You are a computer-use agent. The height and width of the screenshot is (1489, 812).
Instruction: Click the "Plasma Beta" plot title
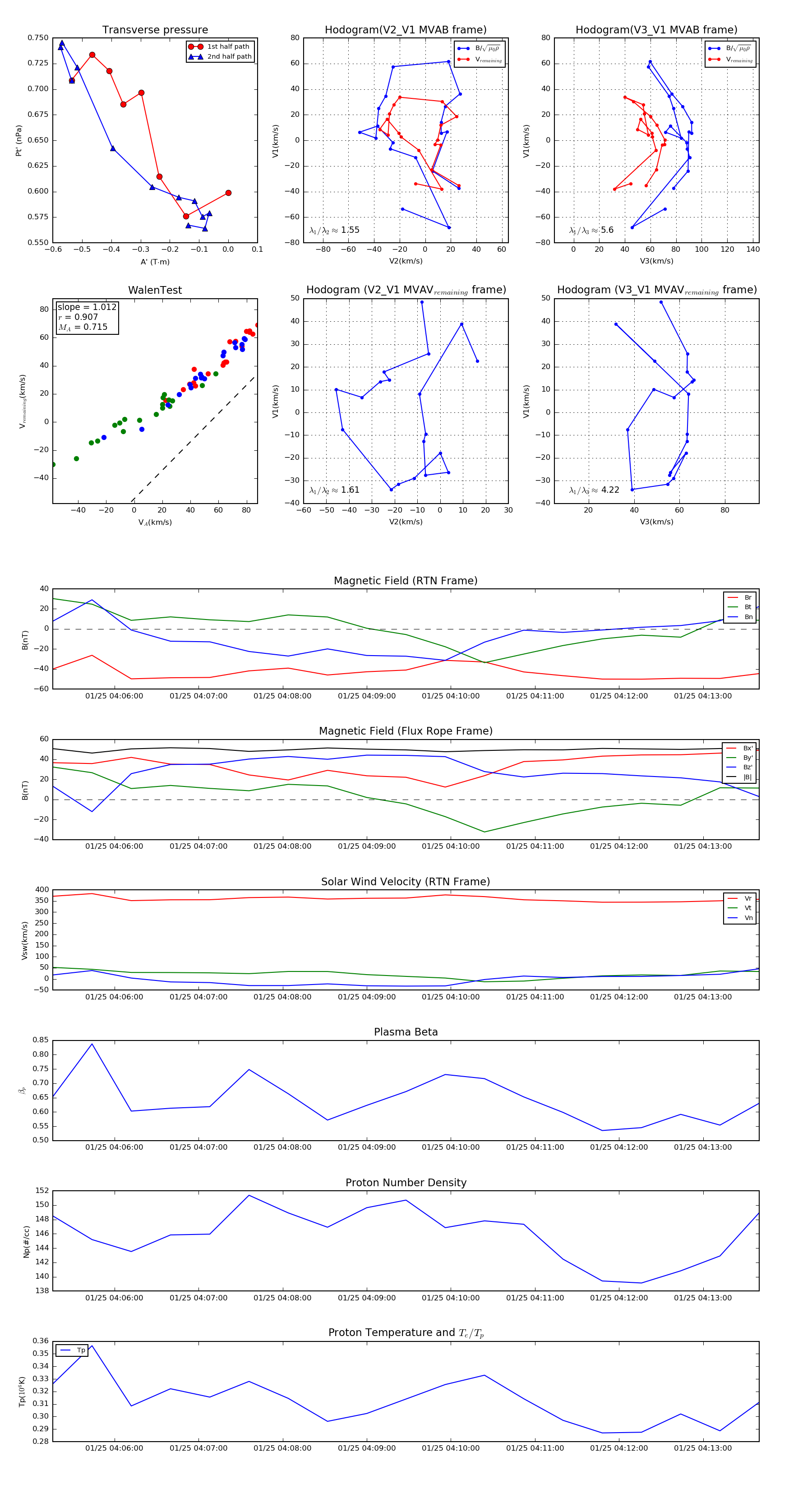[x=406, y=1032]
